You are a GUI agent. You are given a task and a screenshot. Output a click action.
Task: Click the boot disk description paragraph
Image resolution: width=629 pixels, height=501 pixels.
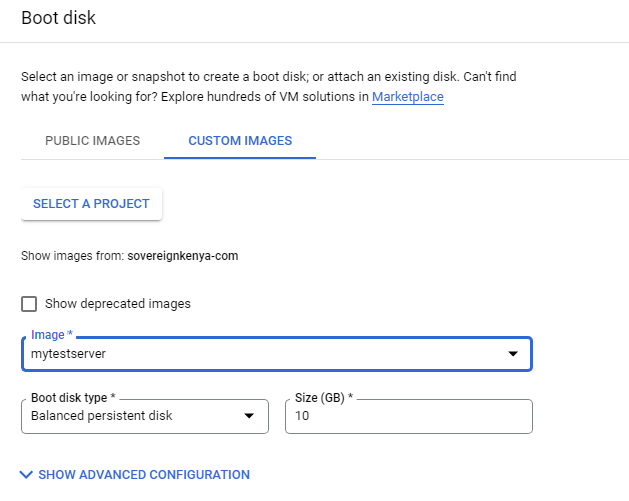(x=268, y=87)
